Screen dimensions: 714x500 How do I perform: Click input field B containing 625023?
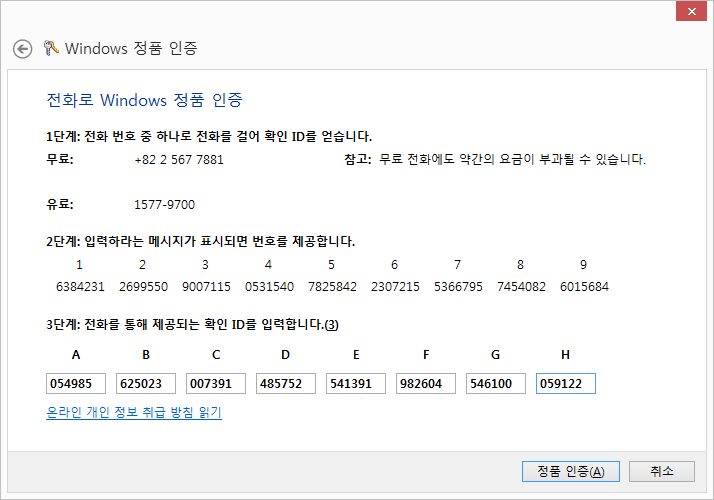(146, 383)
